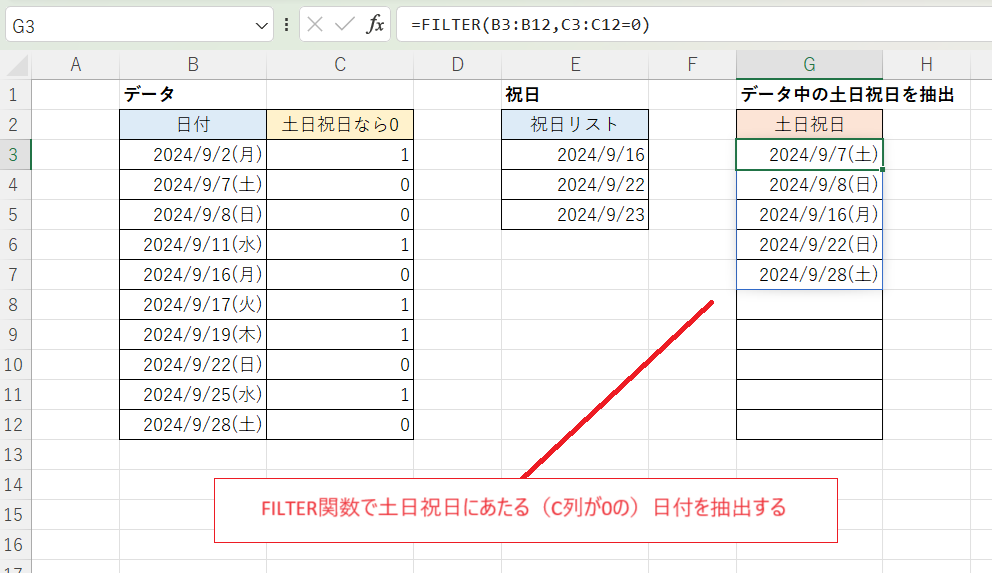The height and width of the screenshot is (573, 992).
Task: Click result cell 2024/9/28(土) in column G
Action: click(809, 274)
